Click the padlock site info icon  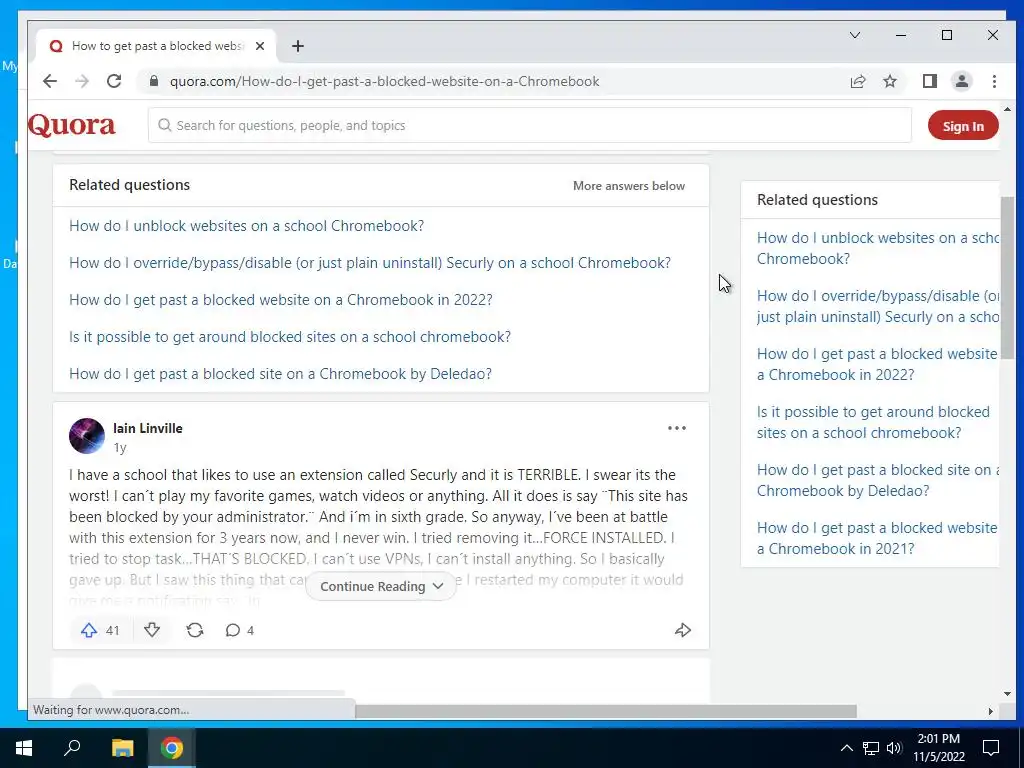coord(154,81)
